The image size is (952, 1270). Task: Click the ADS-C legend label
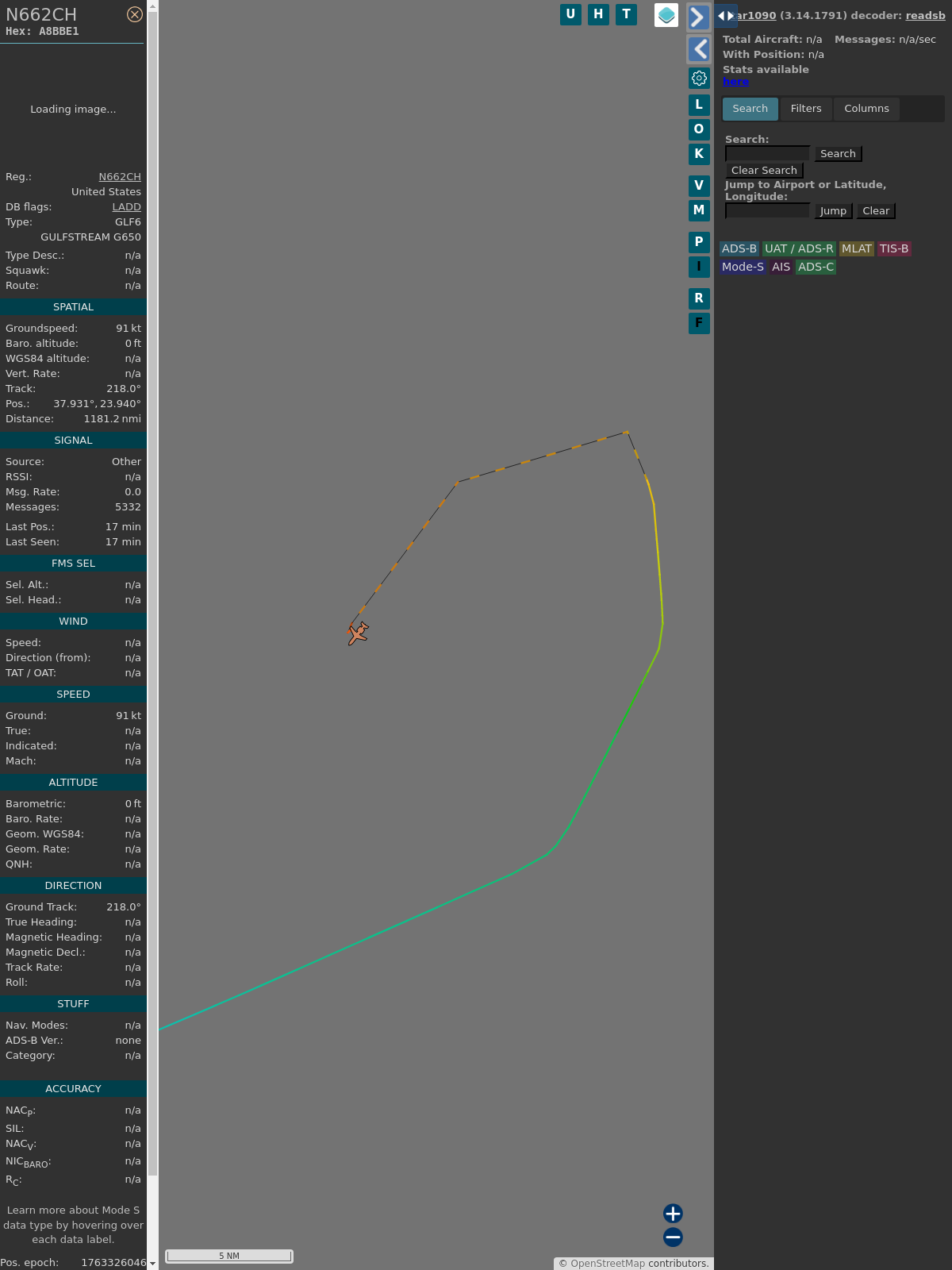pyautogui.click(x=816, y=267)
